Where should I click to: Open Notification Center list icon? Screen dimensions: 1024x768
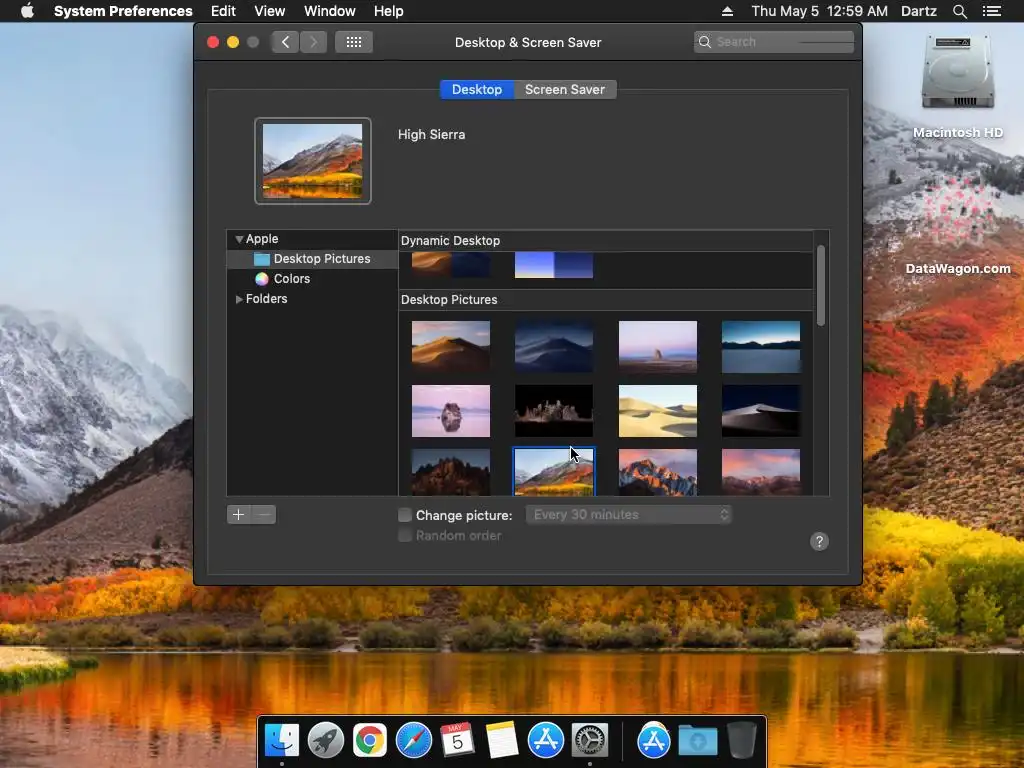pos(992,11)
